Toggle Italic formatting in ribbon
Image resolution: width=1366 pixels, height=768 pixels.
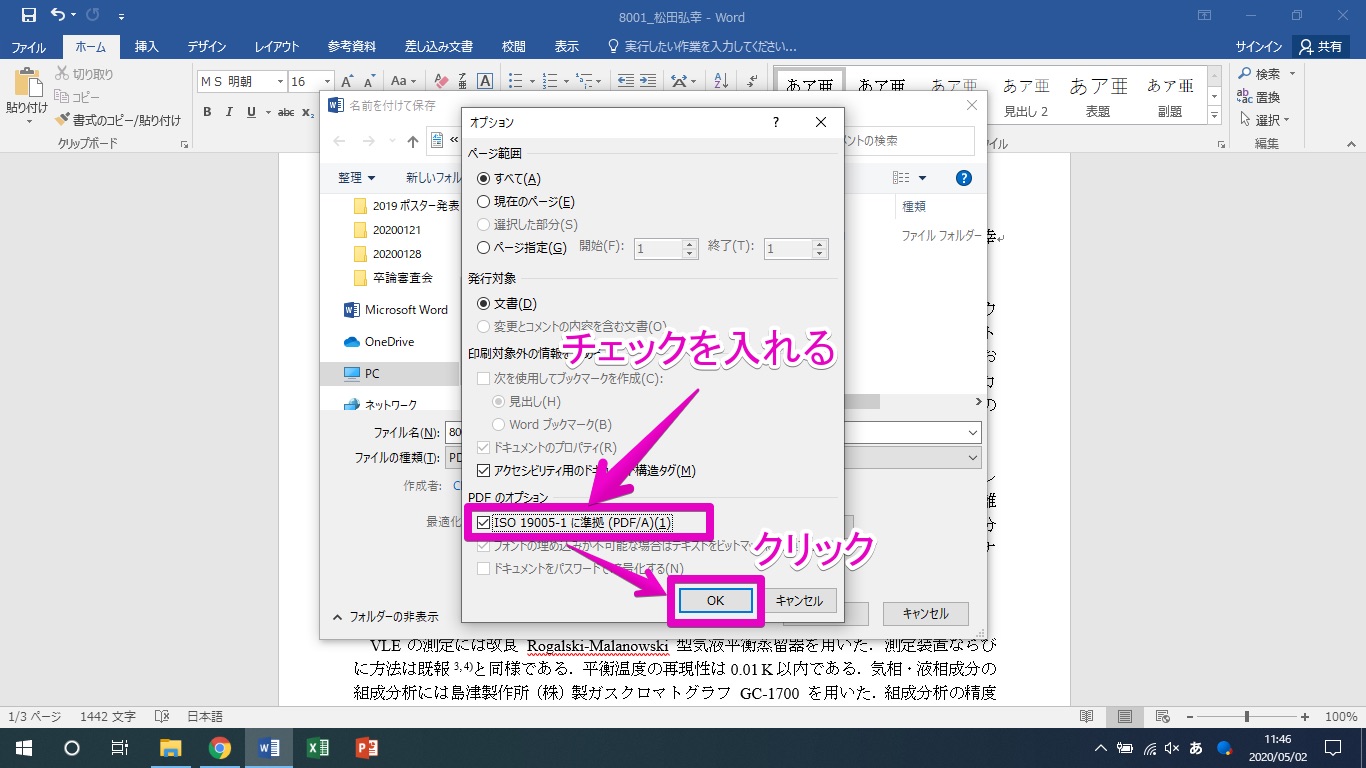pos(229,112)
